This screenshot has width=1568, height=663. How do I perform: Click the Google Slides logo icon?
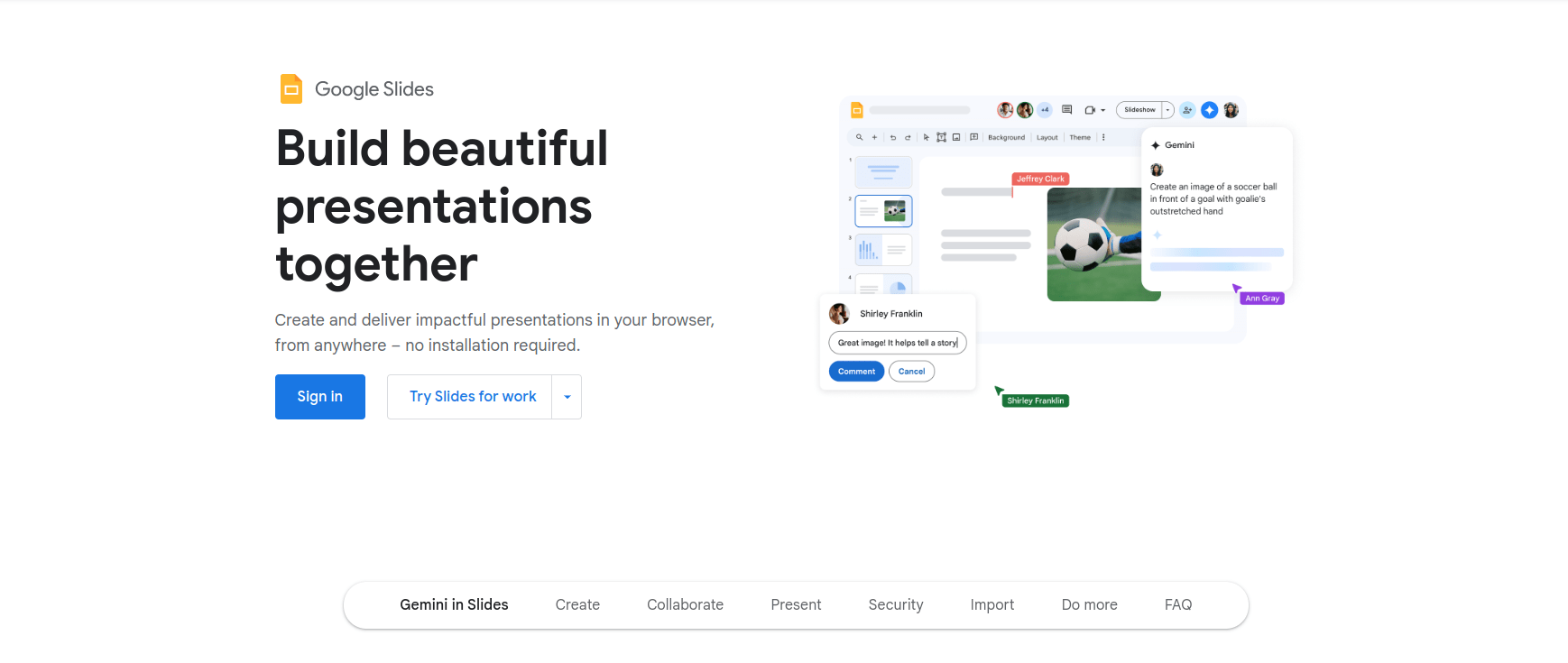(291, 88)
